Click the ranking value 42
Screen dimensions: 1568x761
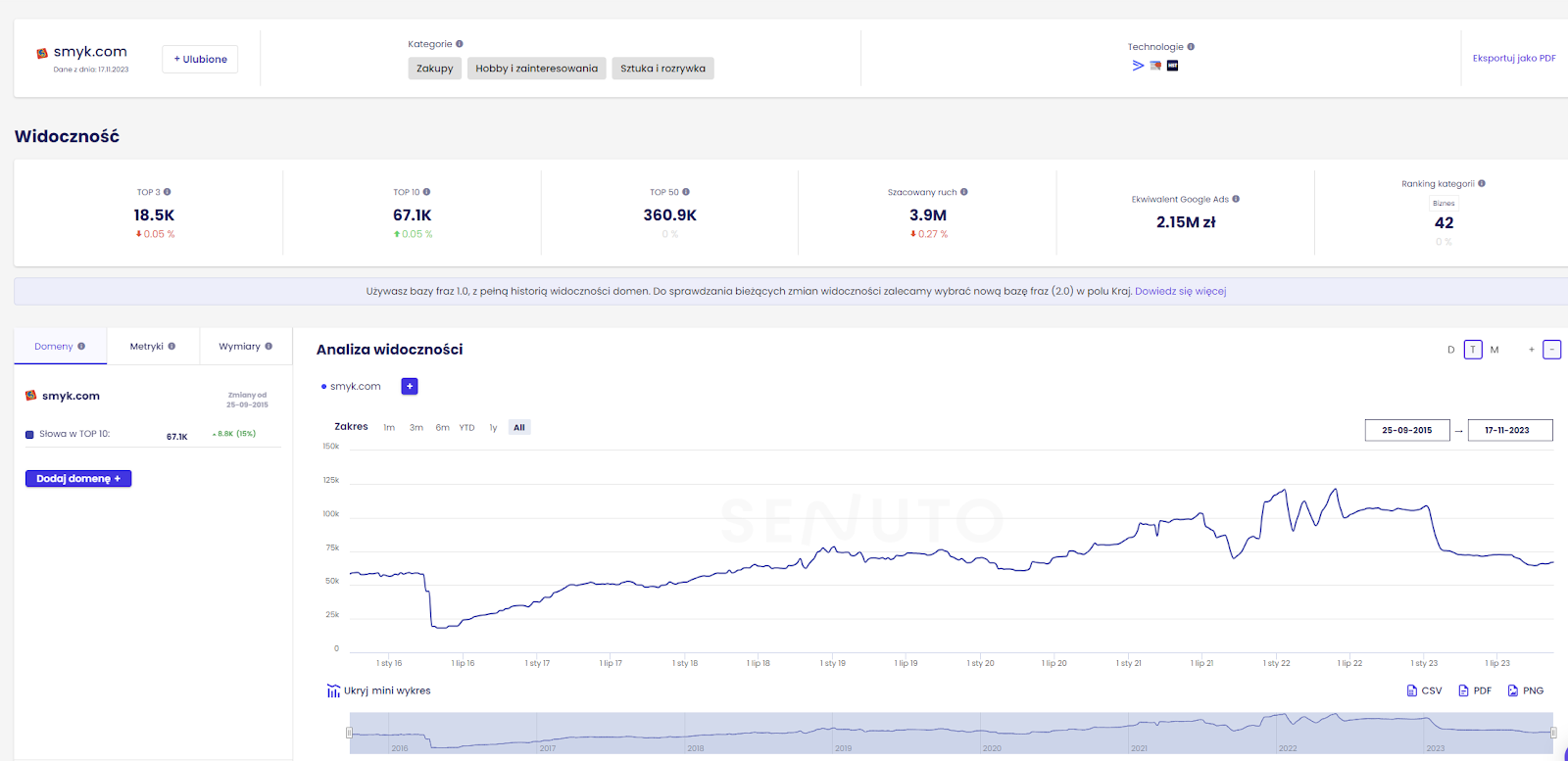tap(1445, 223)
